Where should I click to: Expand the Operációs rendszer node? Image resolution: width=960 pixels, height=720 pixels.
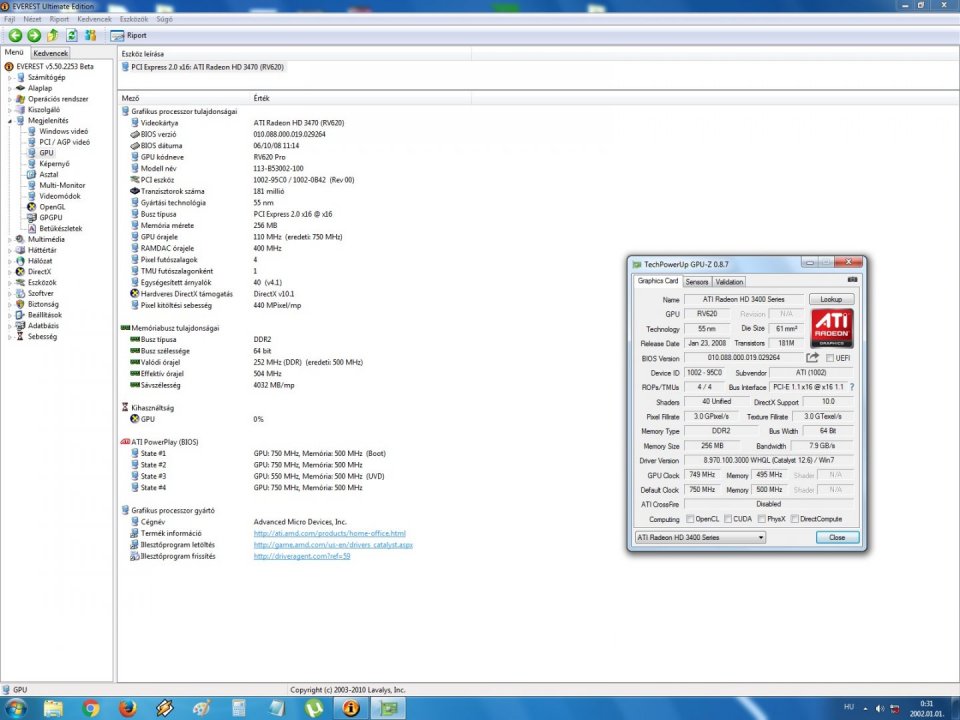10,99
